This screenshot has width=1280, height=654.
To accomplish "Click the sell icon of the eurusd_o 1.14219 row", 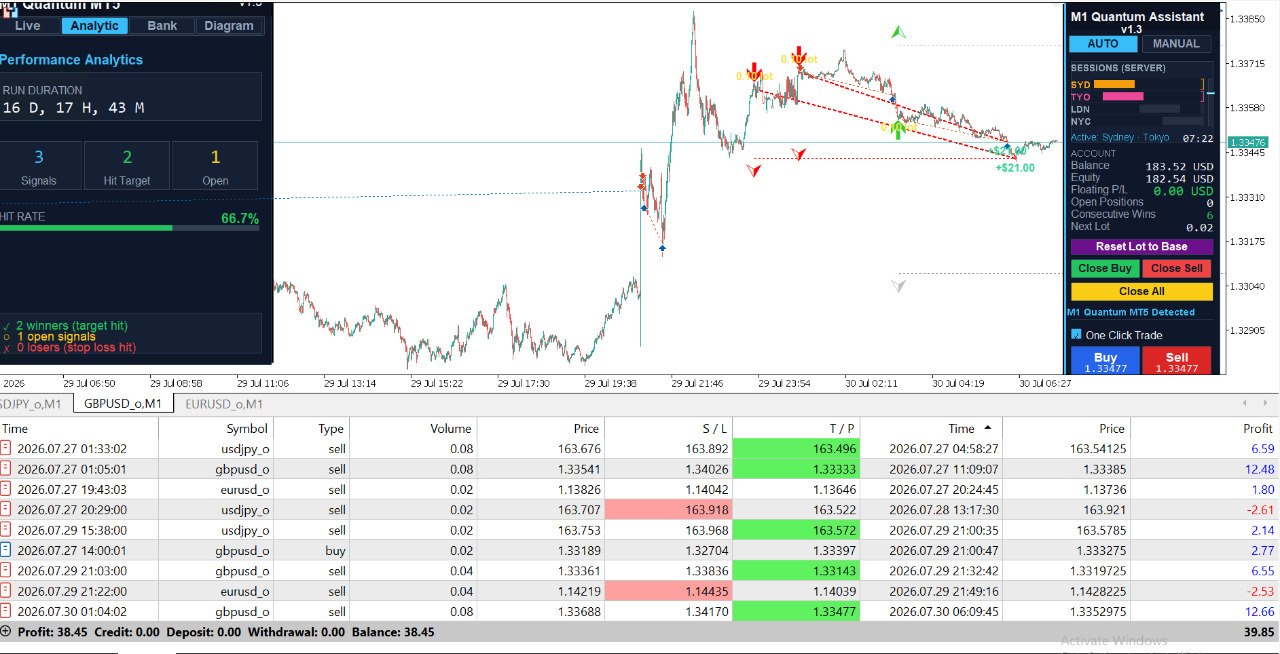I will (7, 591).
